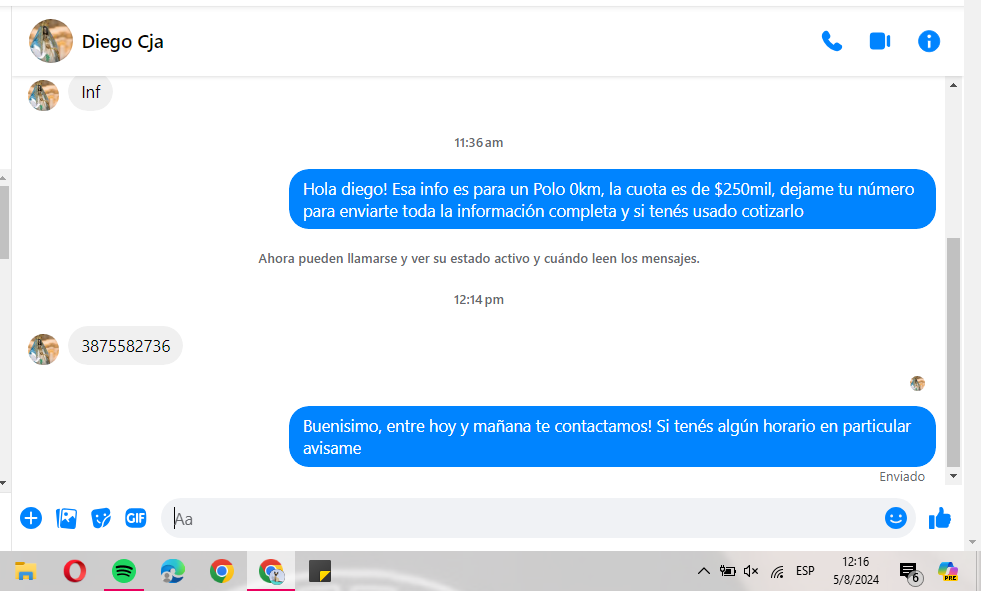The height and width of the screenshot is (591, 981).
Task: Open the emoji picker in message box
Action: pos(895,518)
